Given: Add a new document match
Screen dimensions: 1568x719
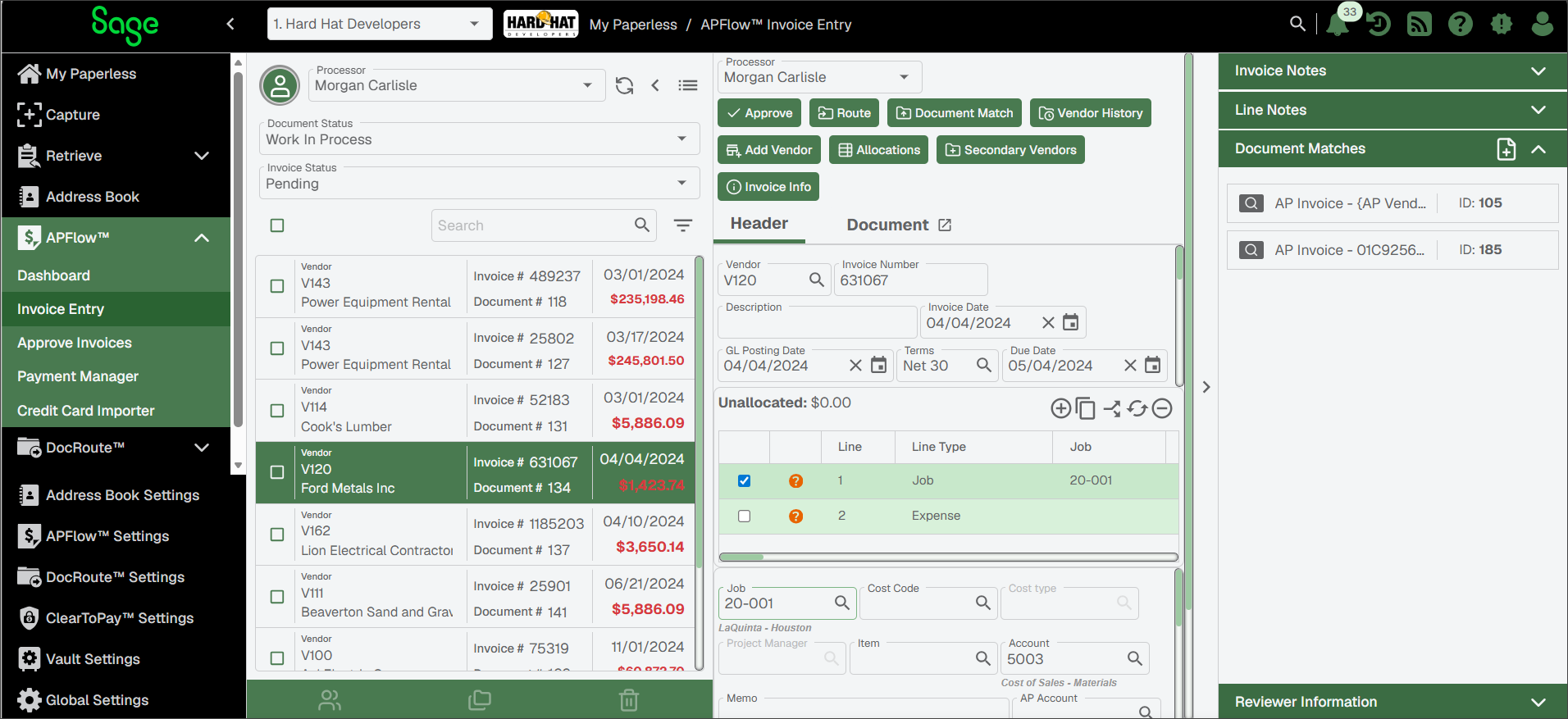Looking at the screenshot, I should (1506, 149).
